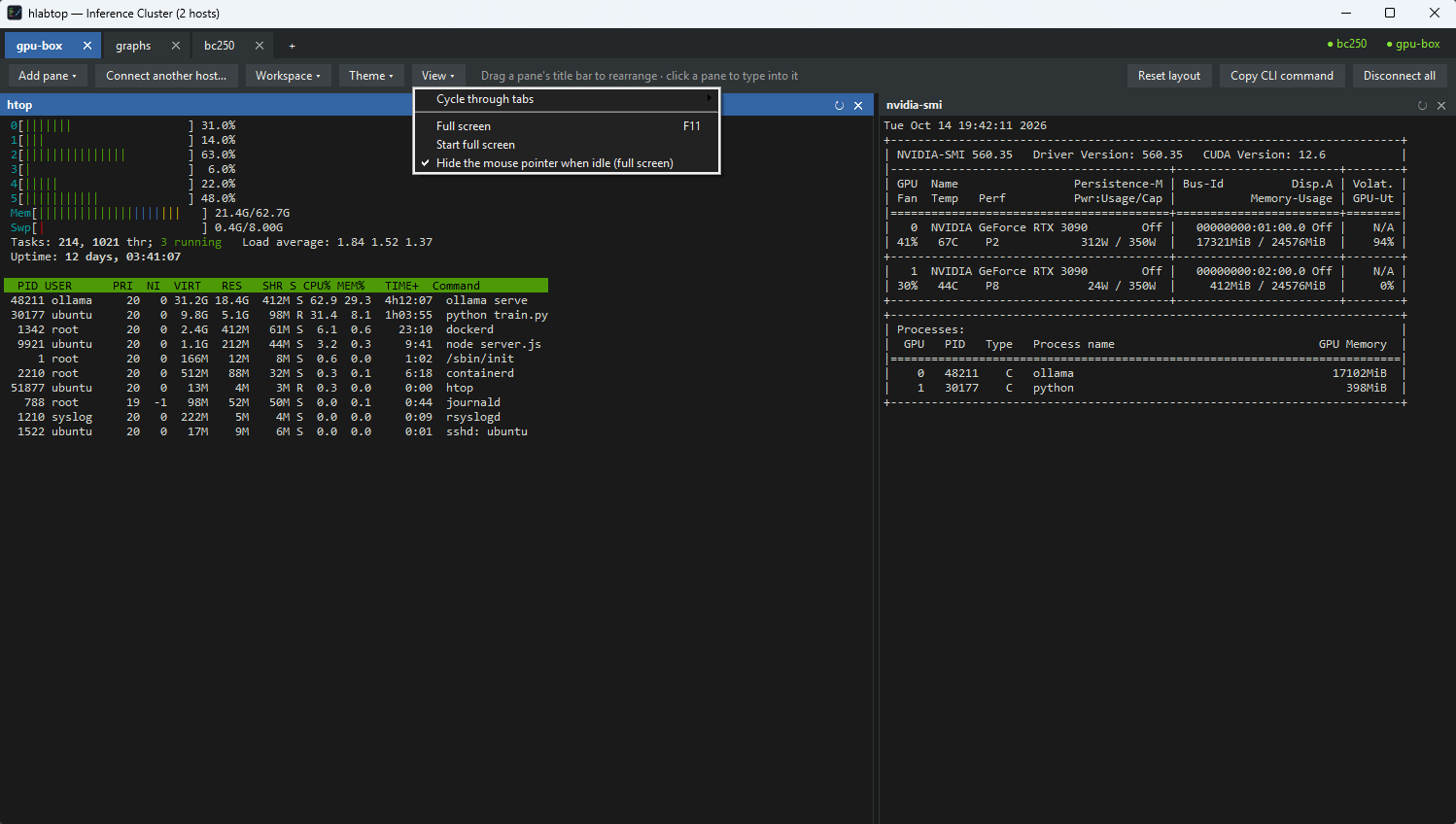Open the Theme dropdown
Viewport: 1456px width, 824px height.
coord(371,76)
